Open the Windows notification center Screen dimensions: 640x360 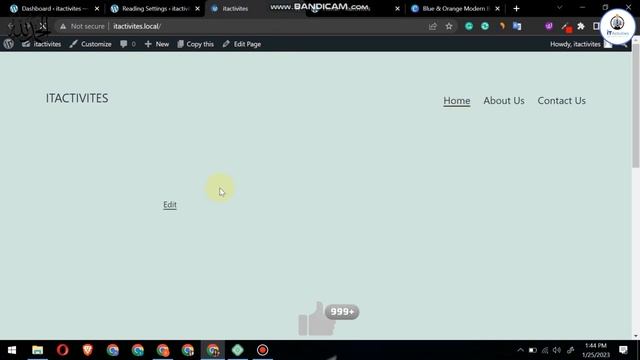[623, 350]
